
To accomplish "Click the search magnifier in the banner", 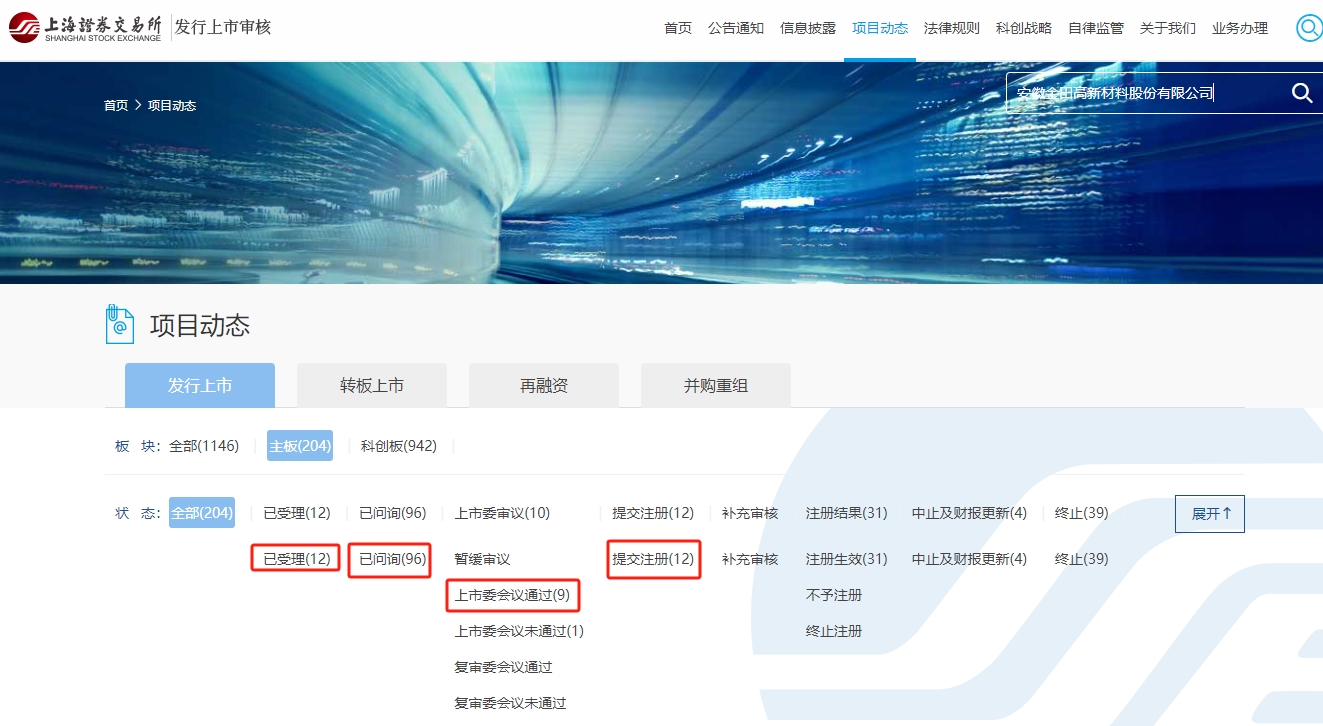I will point(1301,93).
